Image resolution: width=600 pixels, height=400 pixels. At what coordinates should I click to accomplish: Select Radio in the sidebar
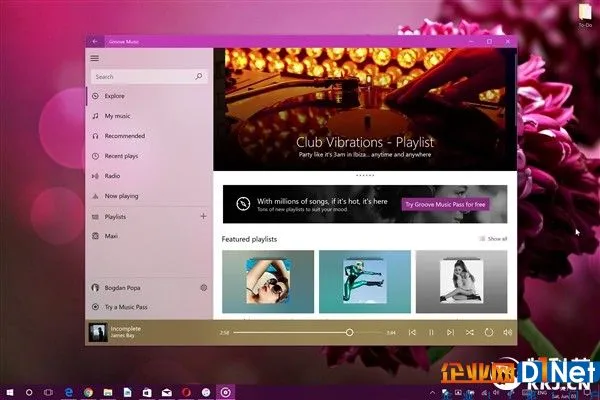tap(149, 176)
